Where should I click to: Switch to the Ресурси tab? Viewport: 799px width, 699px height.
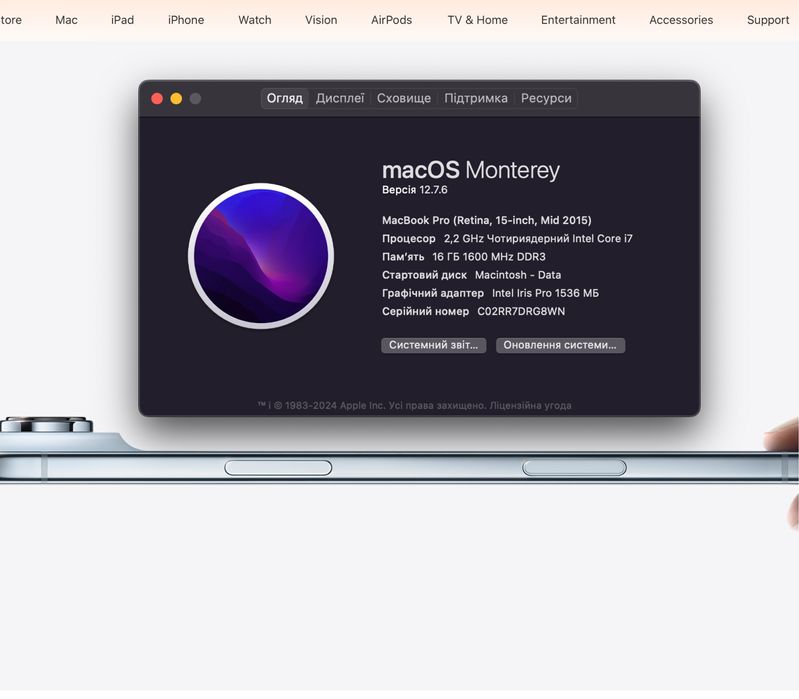546,98
